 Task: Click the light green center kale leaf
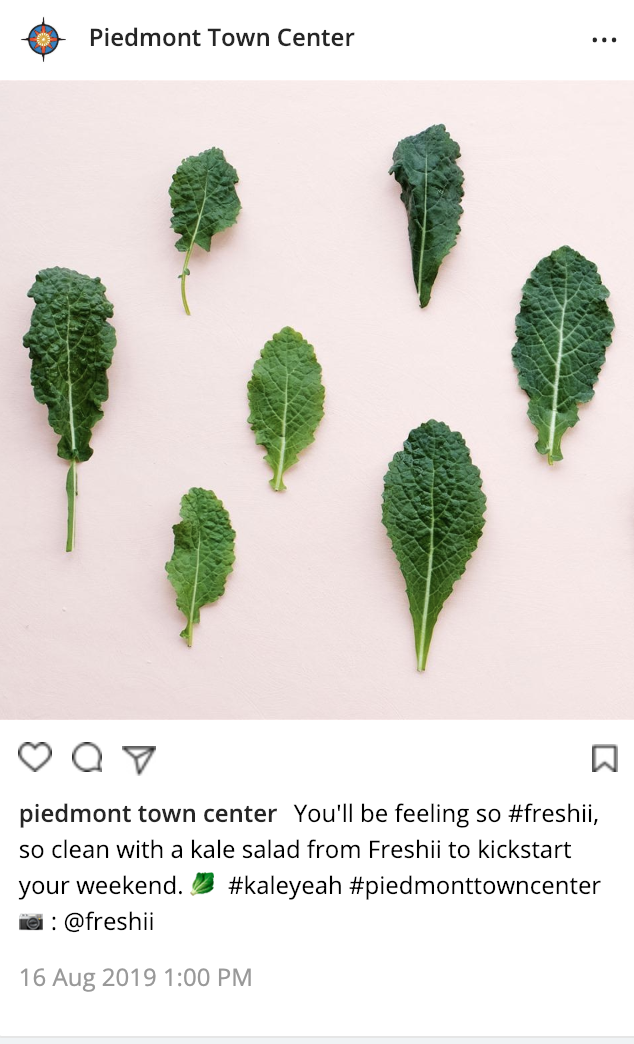coord(286,407)
